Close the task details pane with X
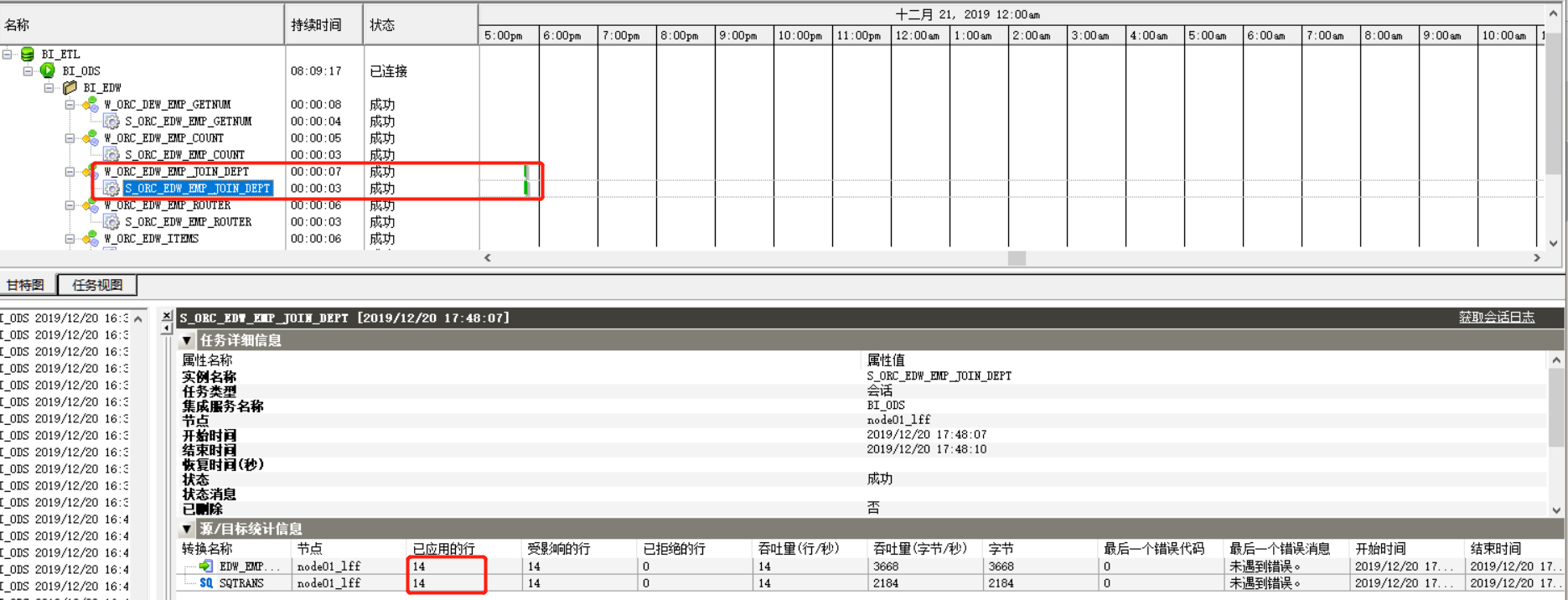Image resolution: width=1568 pixels, height=600 pixels. pyautogui.click(x=166, y=316)
